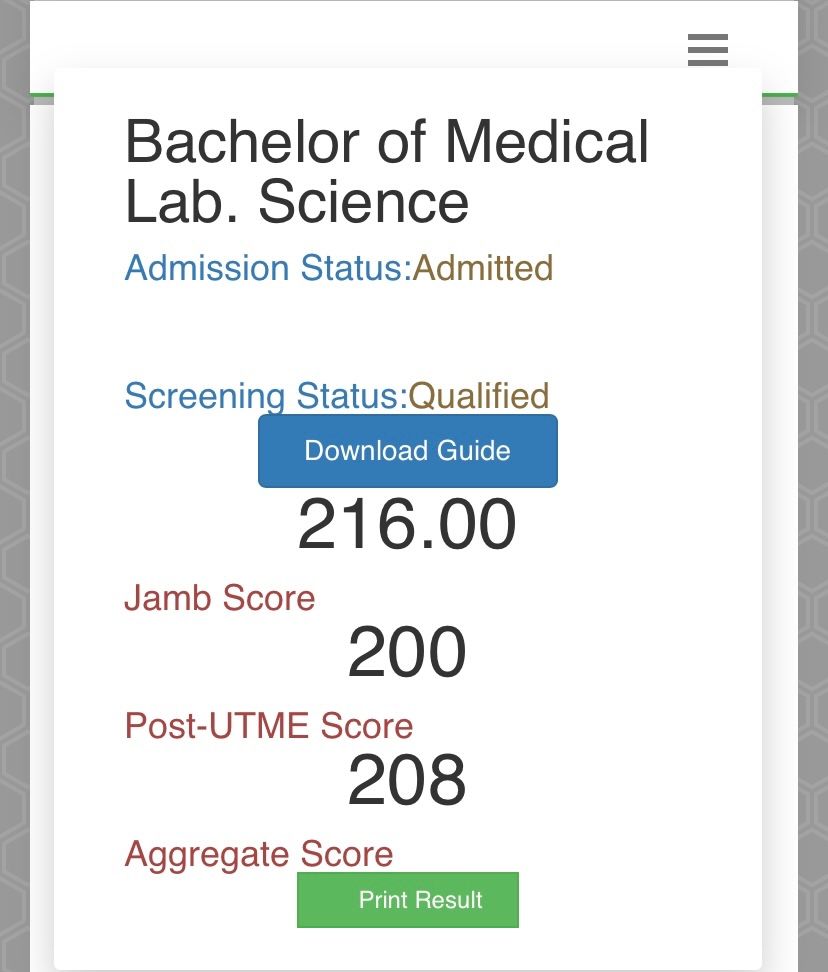This screenshot has width=828, height=972.
Task: Click the 216.00 score value
Action: [407, 525]
